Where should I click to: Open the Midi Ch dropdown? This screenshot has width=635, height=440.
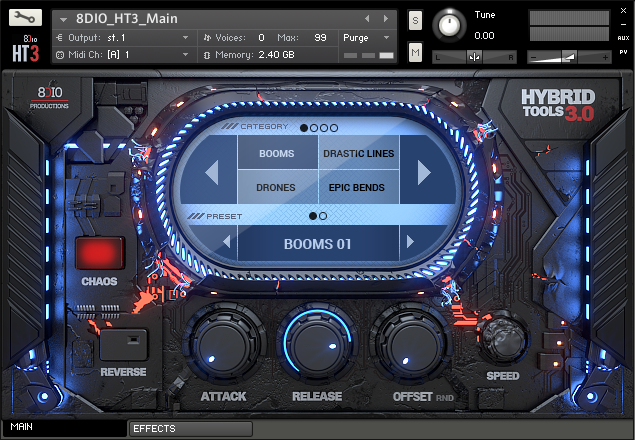[x=185, y=55]
